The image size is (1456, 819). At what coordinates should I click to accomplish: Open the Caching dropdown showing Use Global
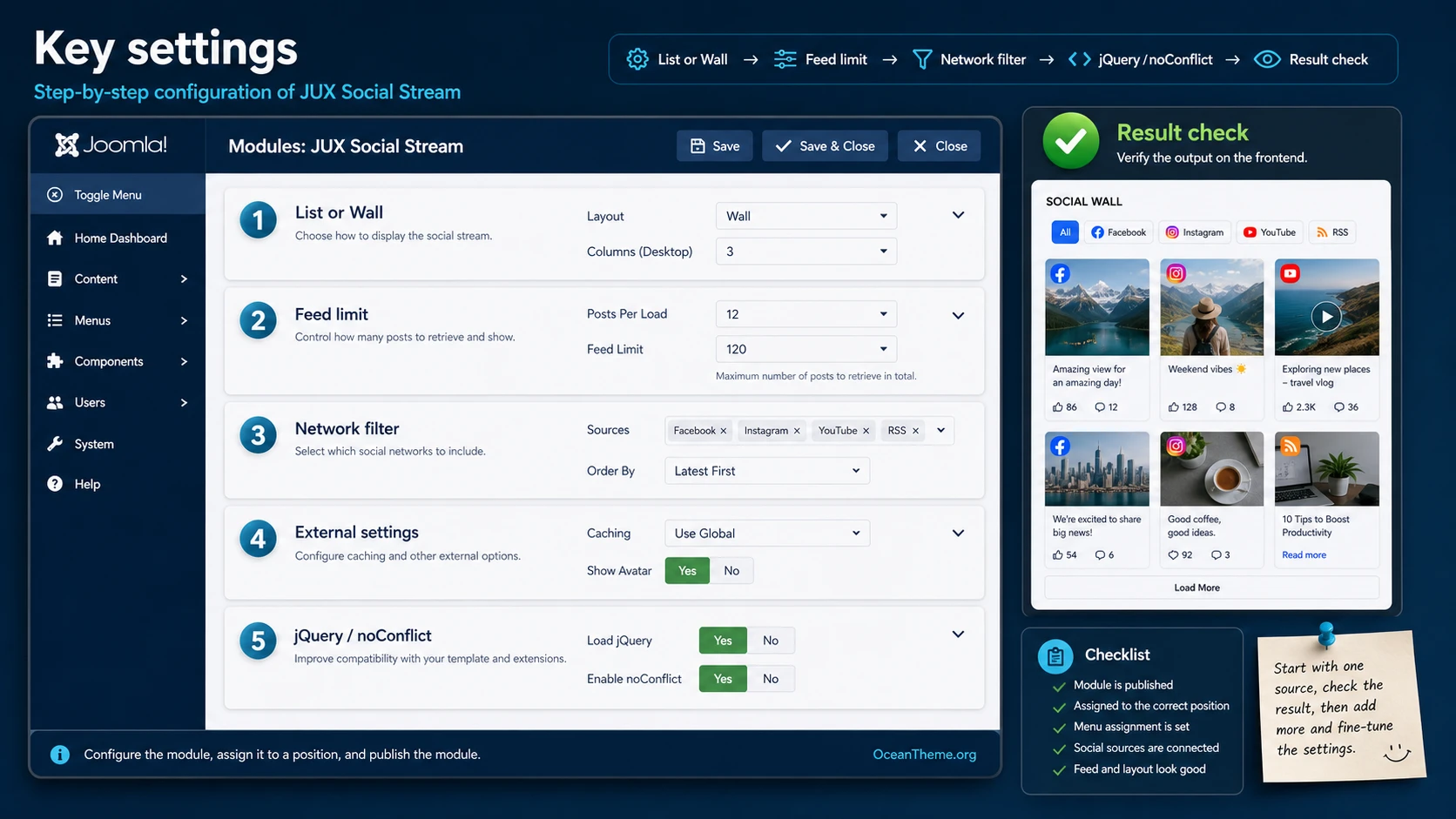click(767, 534)
